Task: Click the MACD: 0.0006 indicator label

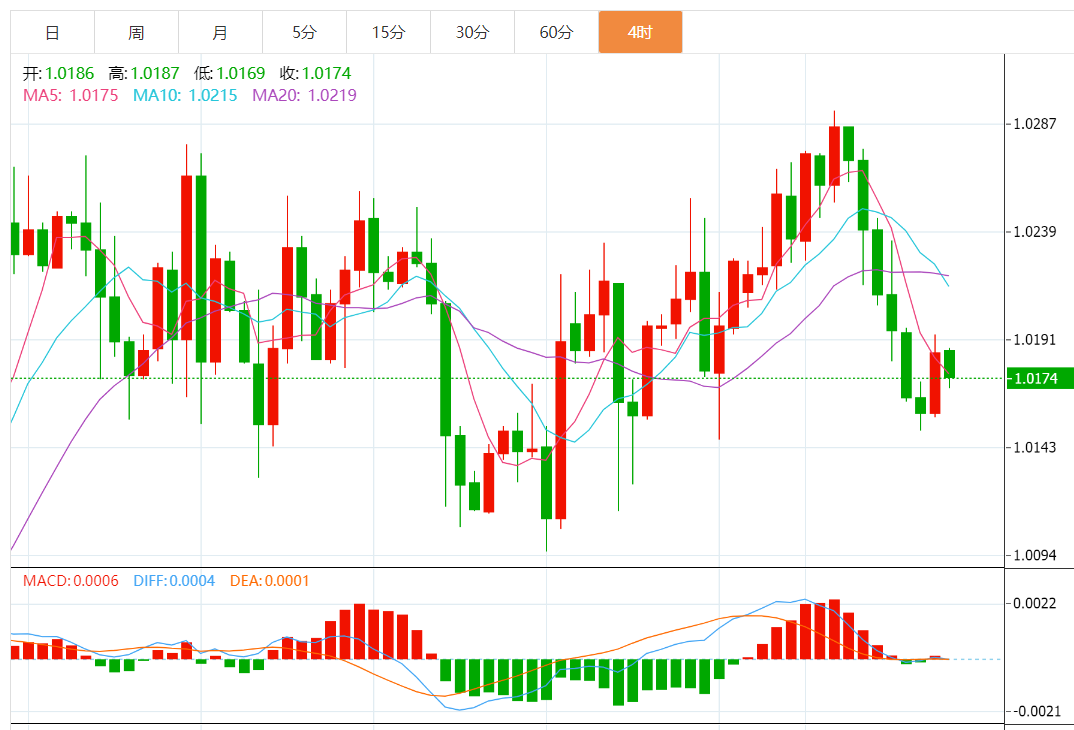Action: [71, 581]
